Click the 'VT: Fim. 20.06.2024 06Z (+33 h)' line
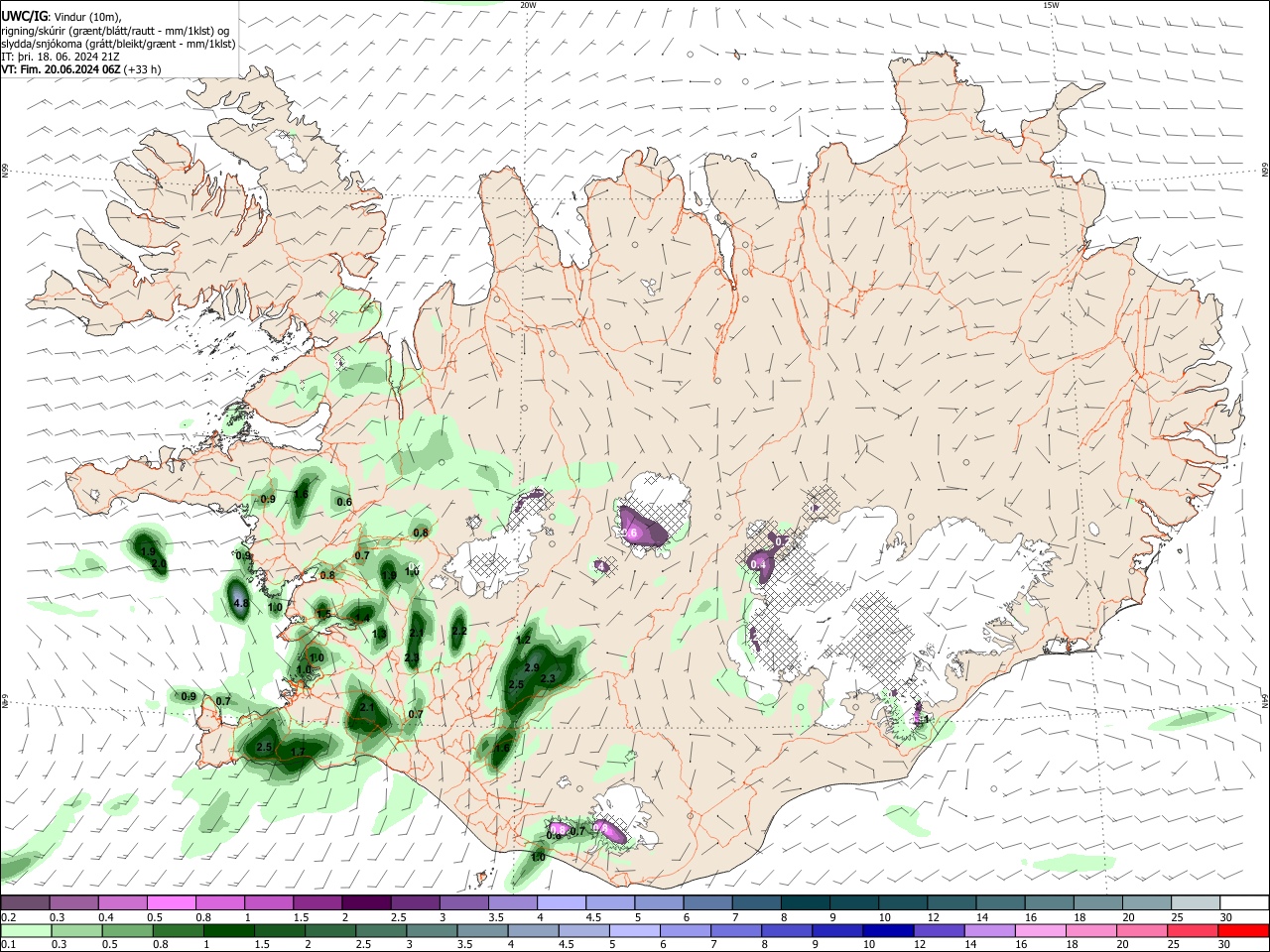The image size is (1270, 952). click(81, 69)
